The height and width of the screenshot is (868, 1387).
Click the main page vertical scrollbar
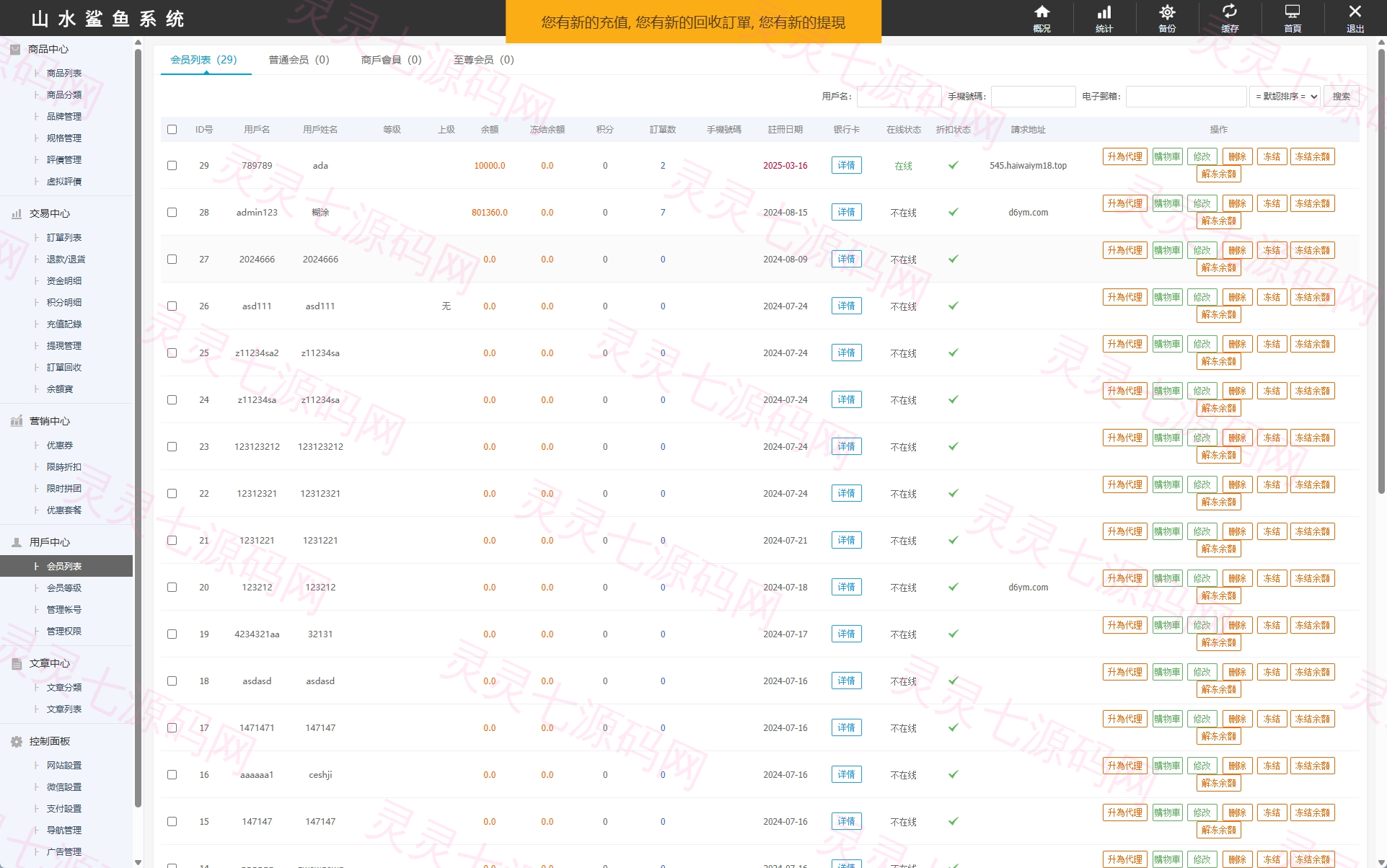click(1381, 270)
